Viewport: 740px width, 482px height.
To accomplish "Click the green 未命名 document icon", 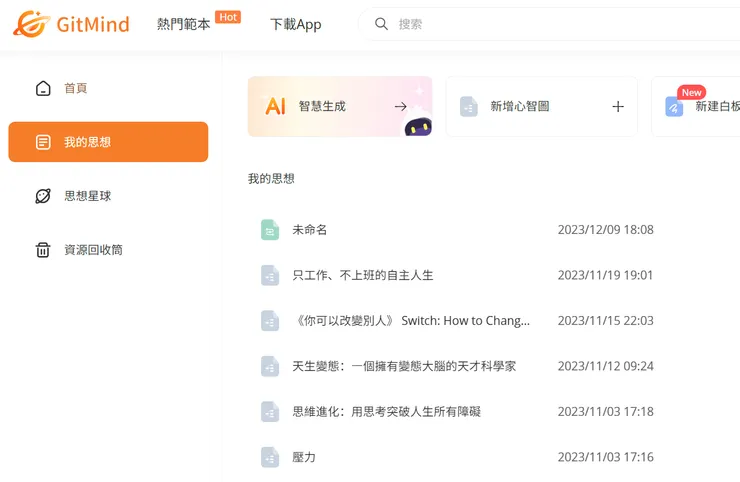I will point(270,230).
